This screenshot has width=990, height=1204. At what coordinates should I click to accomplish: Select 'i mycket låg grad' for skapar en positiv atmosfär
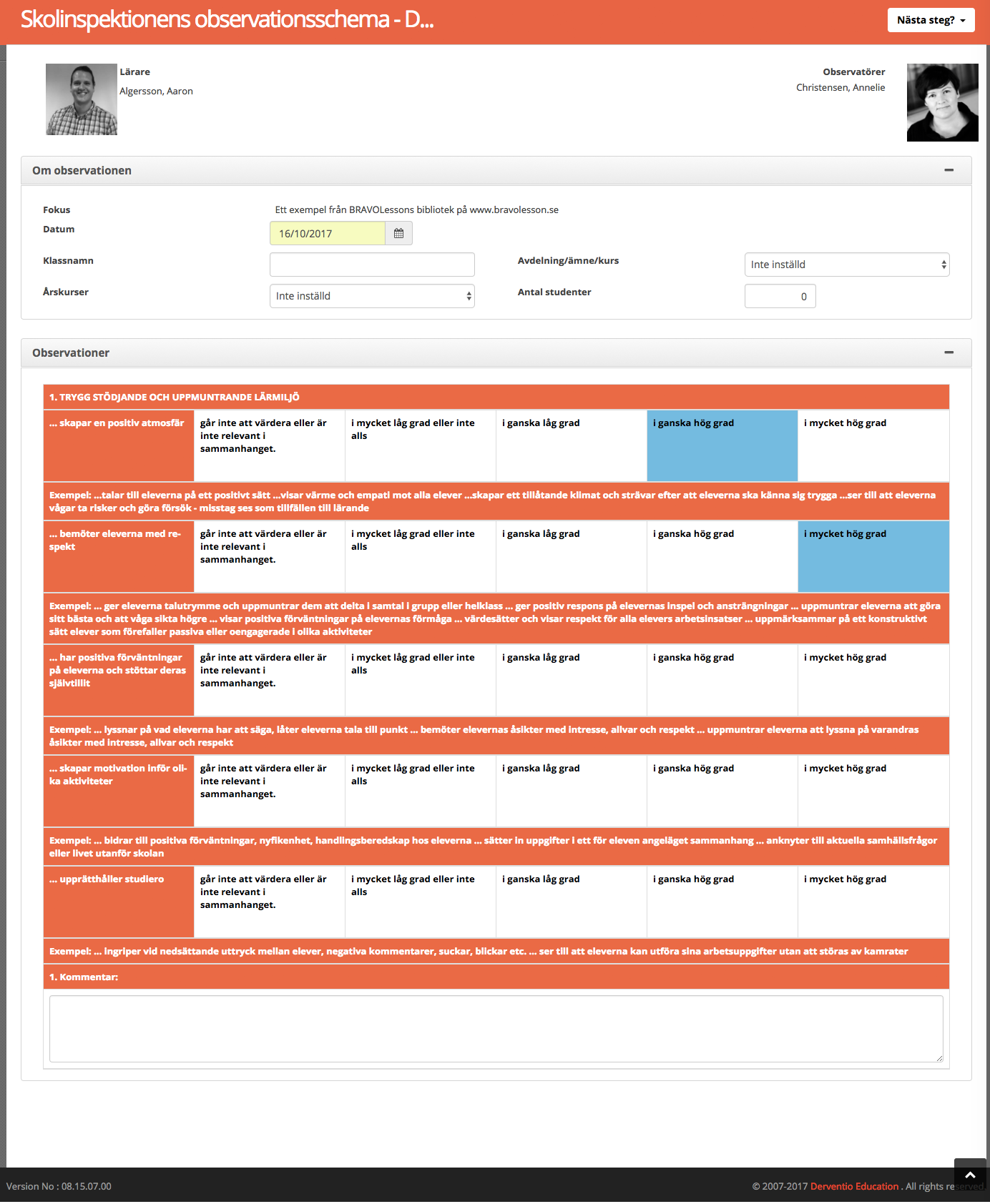coord(421,445)
